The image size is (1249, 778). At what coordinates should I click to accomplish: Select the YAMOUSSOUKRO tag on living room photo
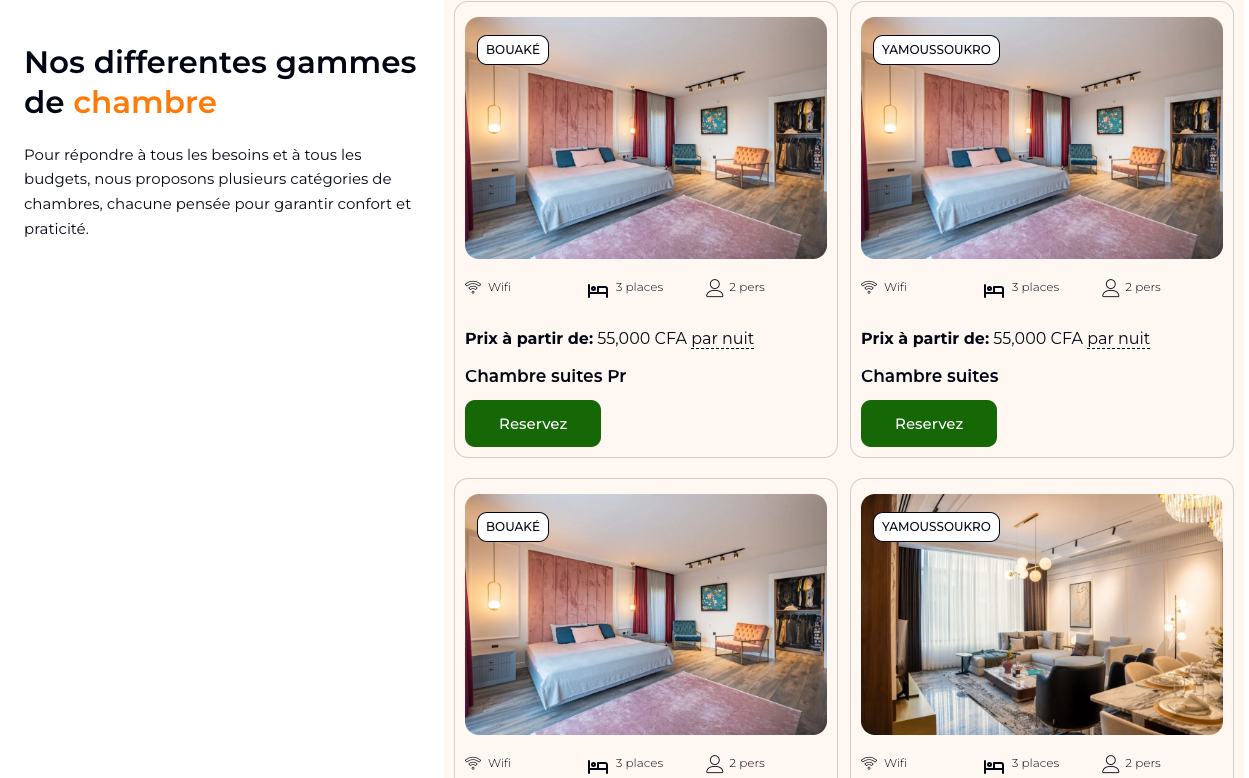[x=936, y=527]
